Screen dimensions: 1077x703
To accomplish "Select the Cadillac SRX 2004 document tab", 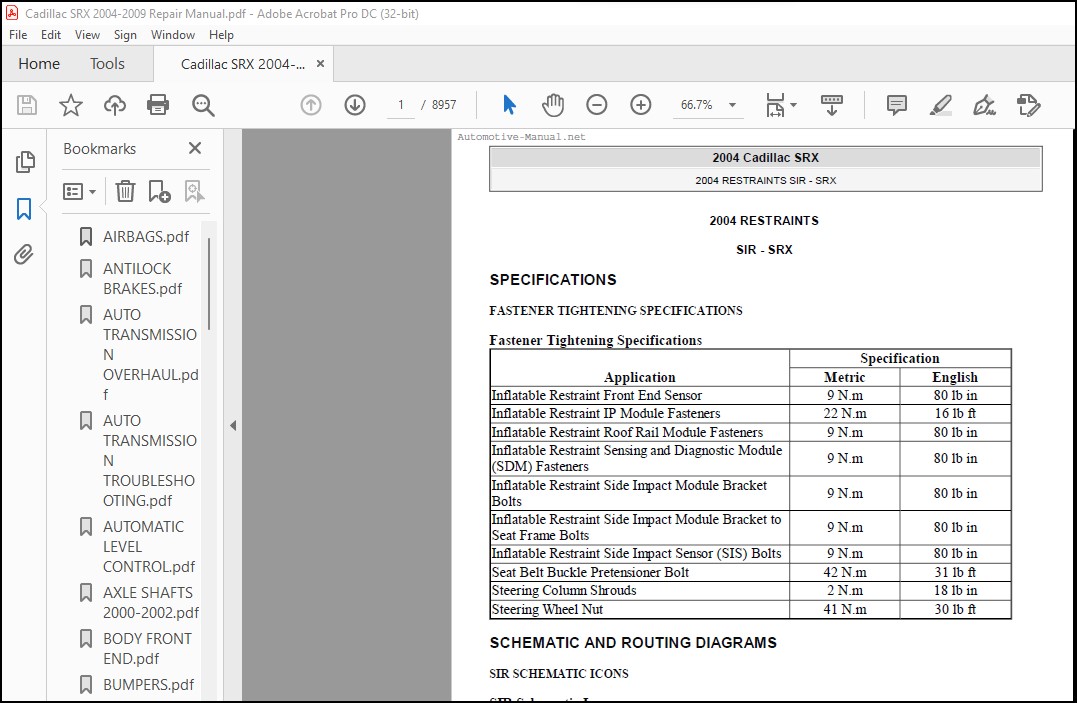I will 242,64.
